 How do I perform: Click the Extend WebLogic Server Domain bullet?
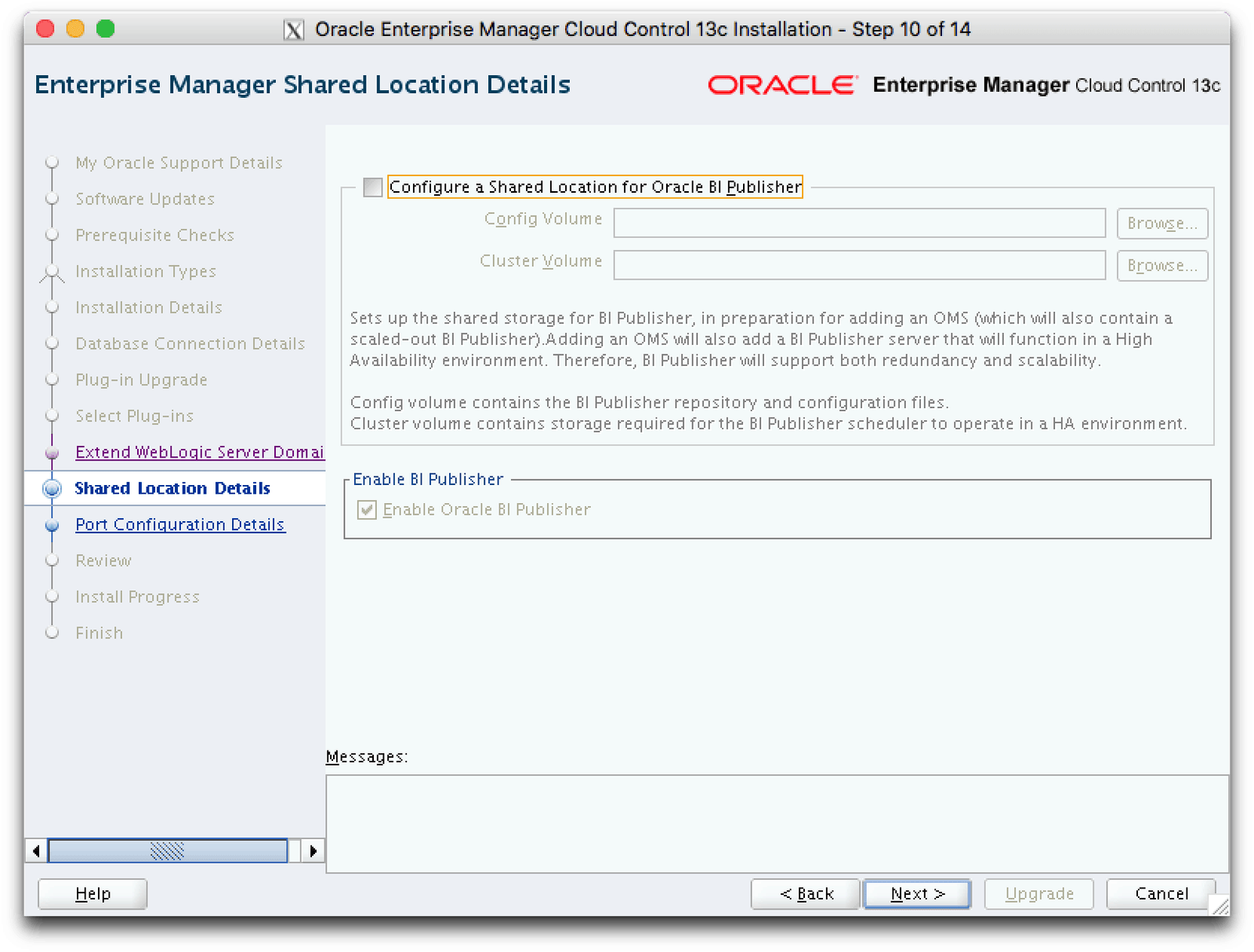click(x=53, y=453)
